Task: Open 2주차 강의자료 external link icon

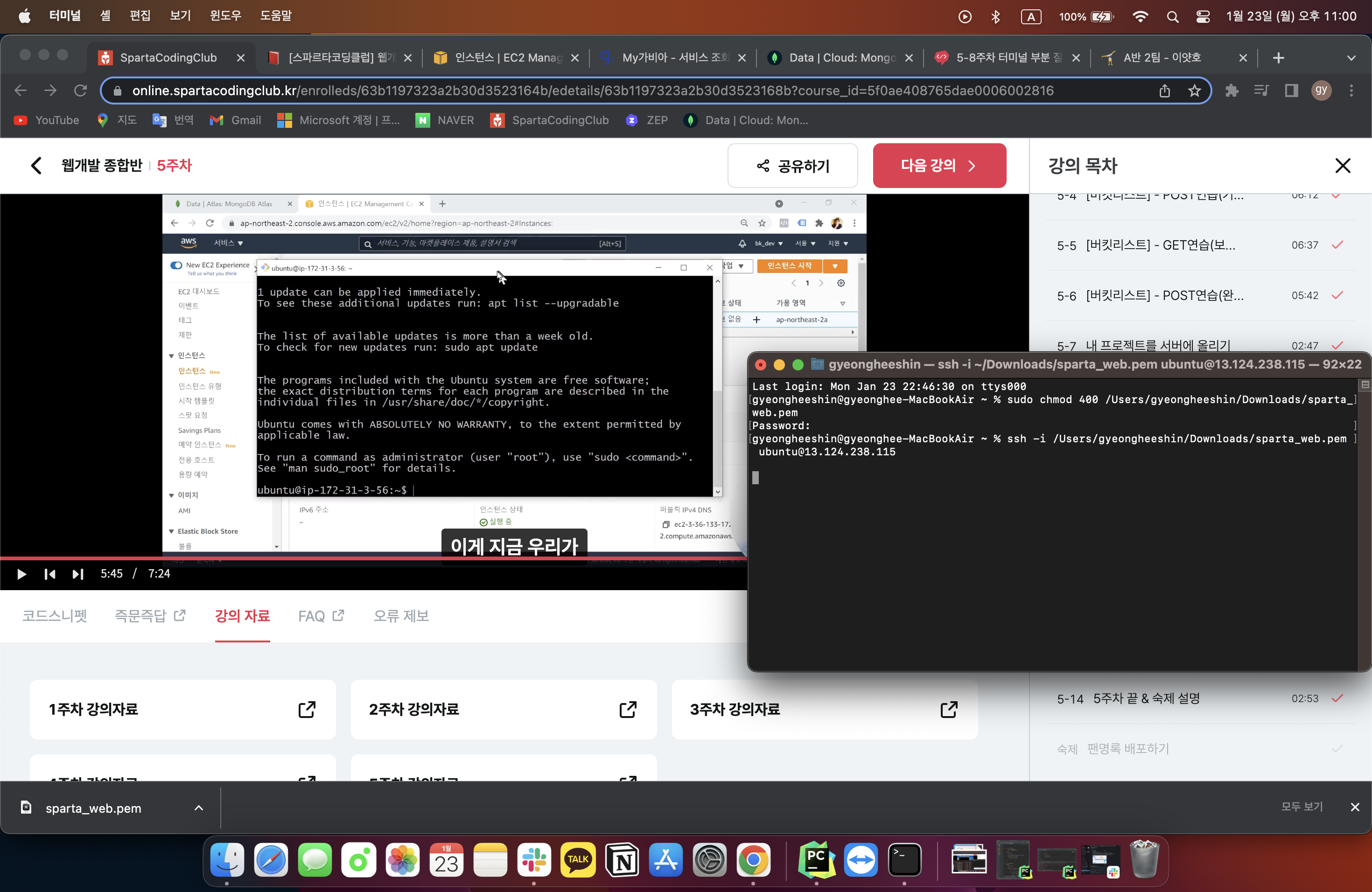Action: (628, 709)
